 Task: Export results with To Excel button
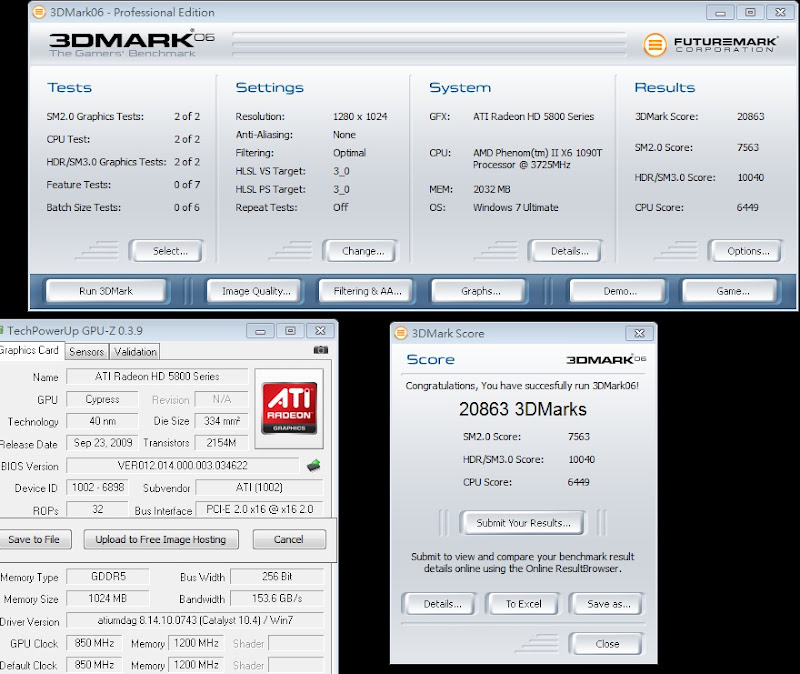pyautogui.click(x=523, y=604)
